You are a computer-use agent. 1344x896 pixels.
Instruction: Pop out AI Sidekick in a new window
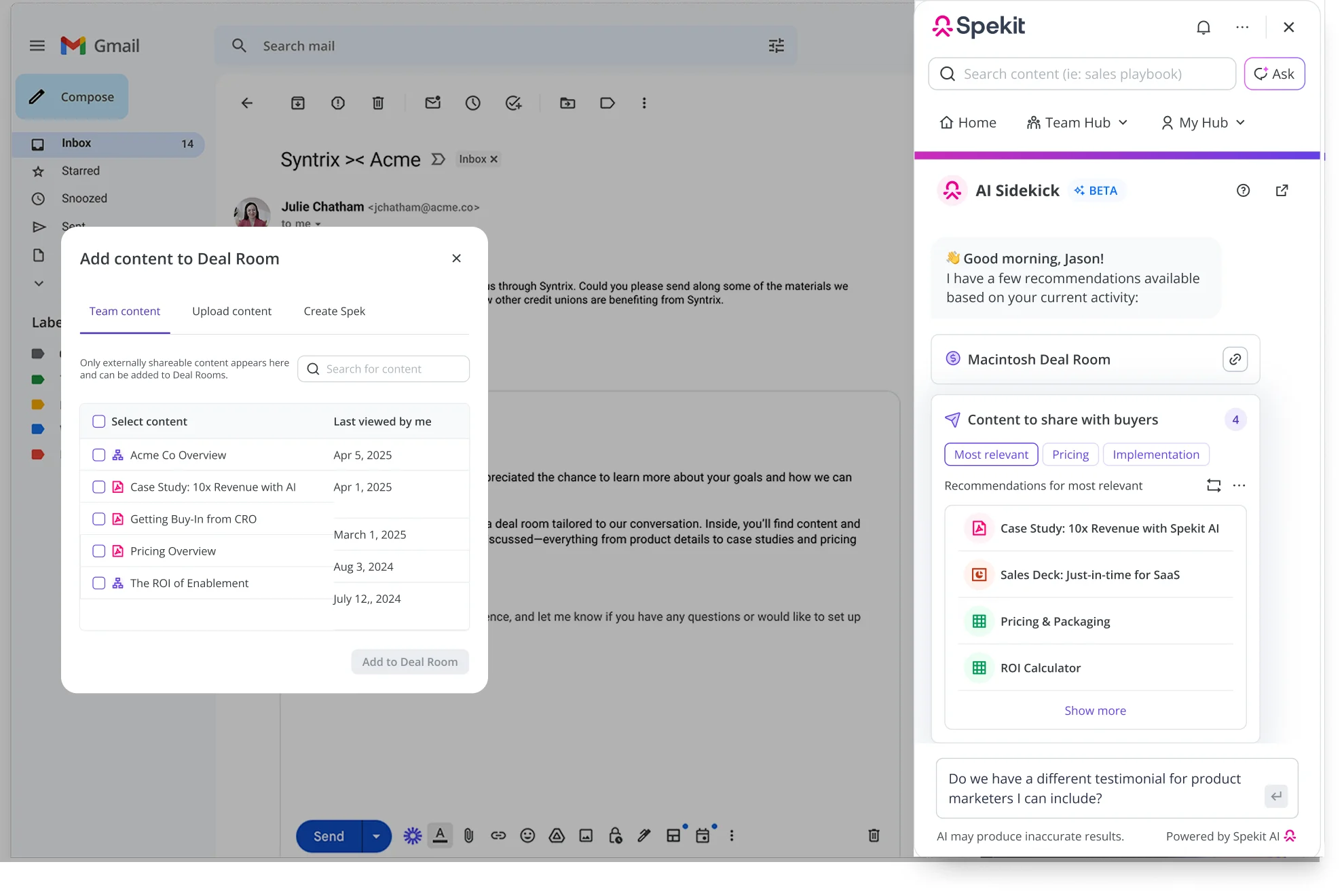pyautogui.click(x=1282, y=191)
